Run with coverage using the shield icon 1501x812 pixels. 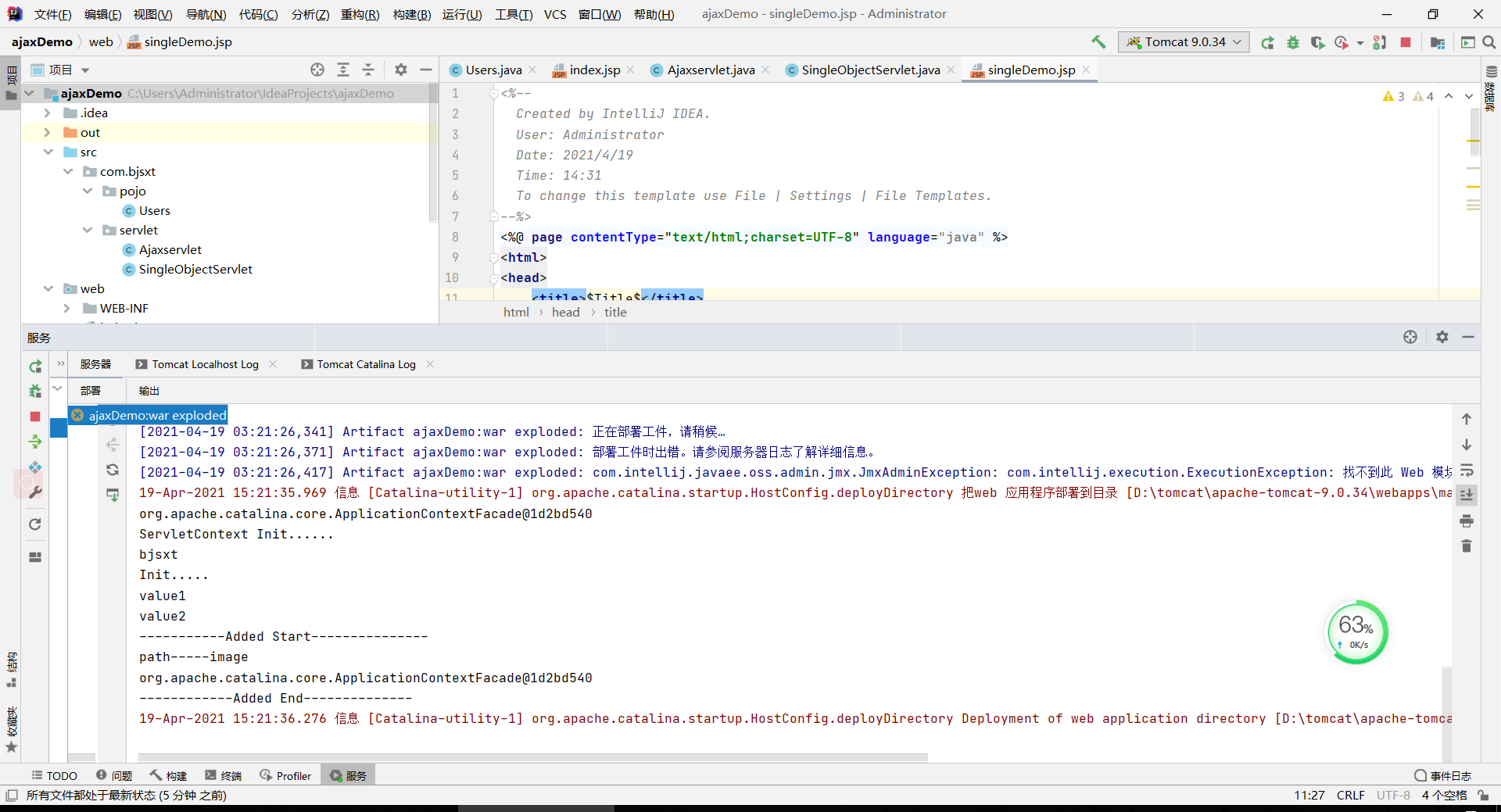coord(1318,42)
